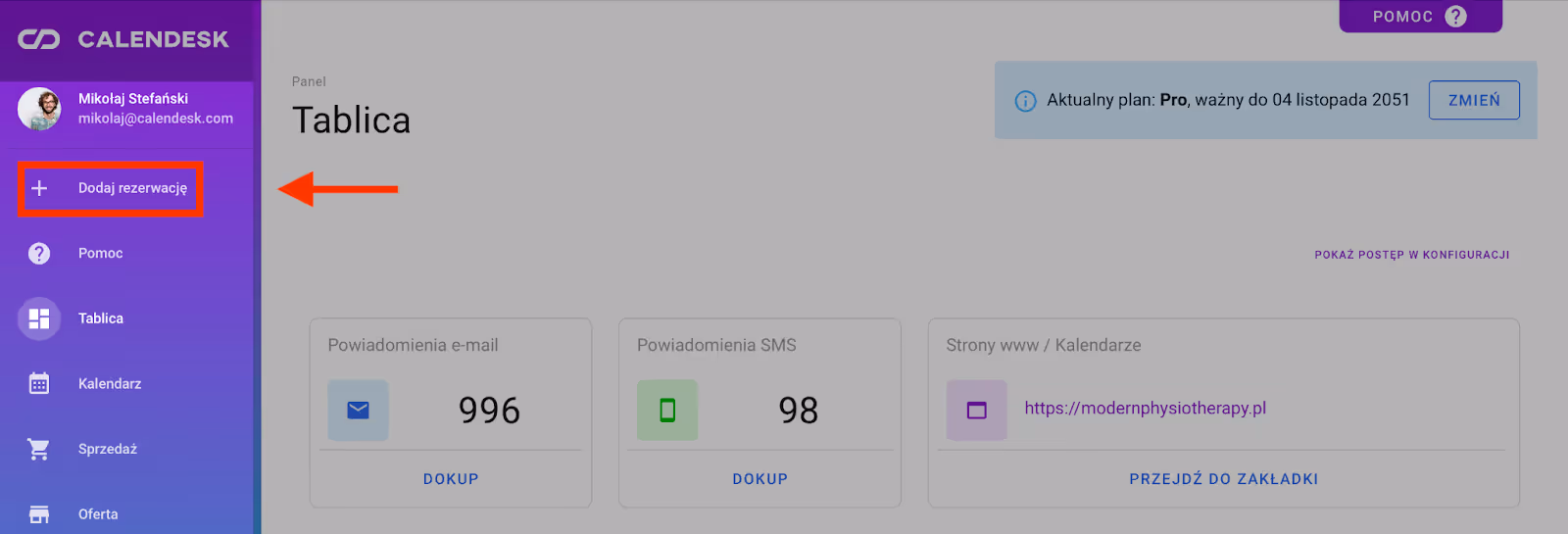Click the Kalendarz calendar icon
This screenshot has height=534, width=1568.
click(39, 384)
